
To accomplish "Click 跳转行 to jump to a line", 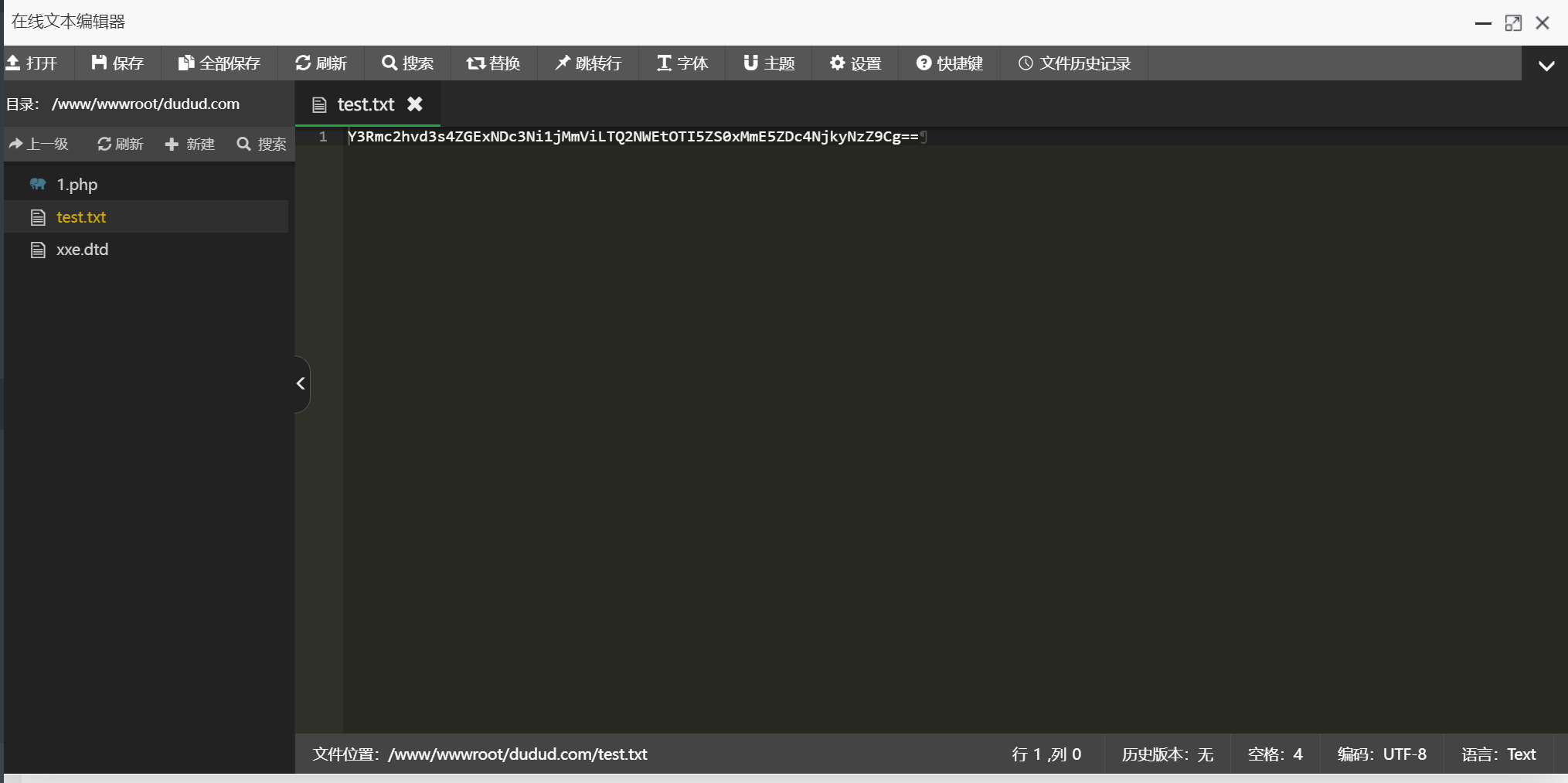I will point(588,63).
